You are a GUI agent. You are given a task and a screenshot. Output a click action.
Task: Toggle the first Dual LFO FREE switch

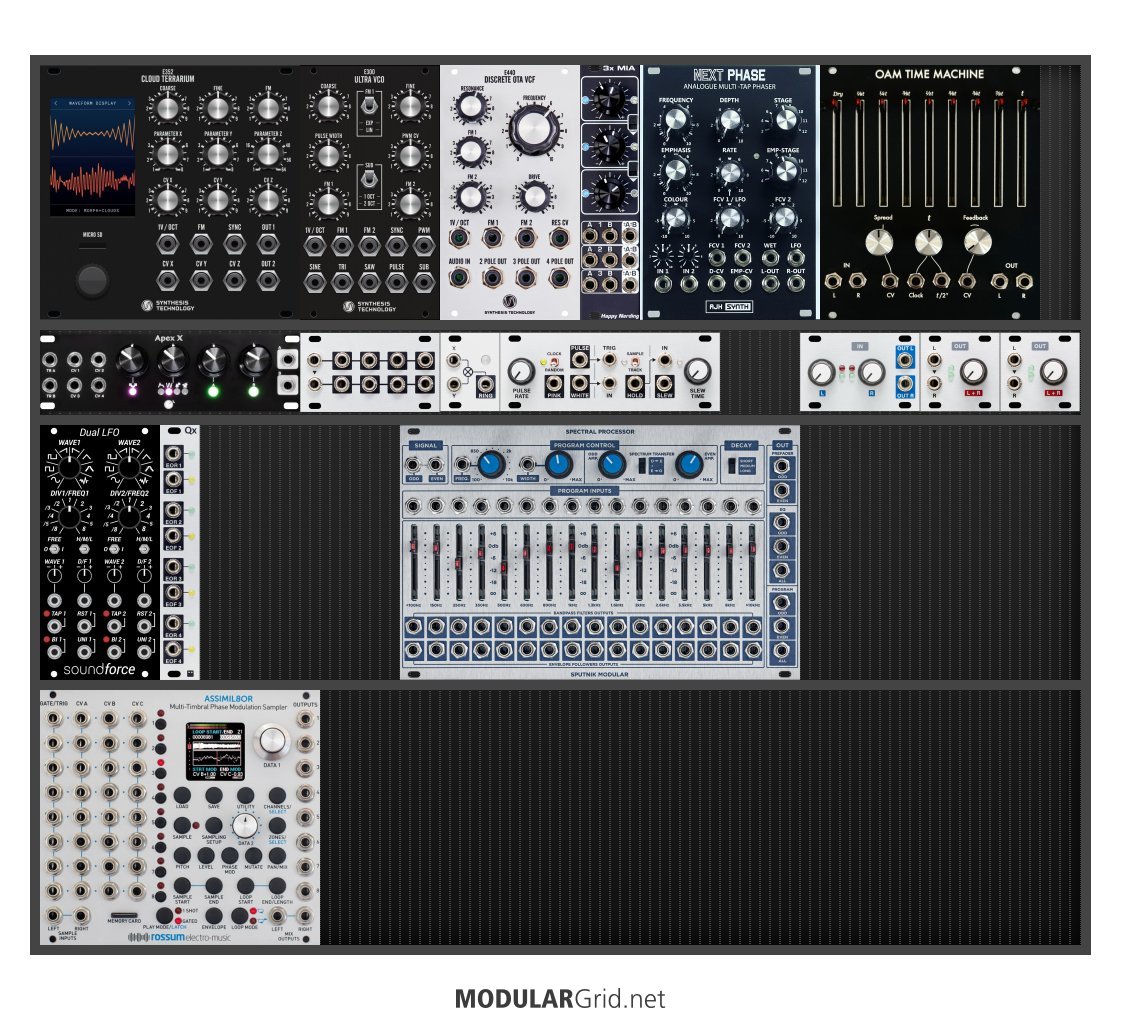tap(54, 549)
